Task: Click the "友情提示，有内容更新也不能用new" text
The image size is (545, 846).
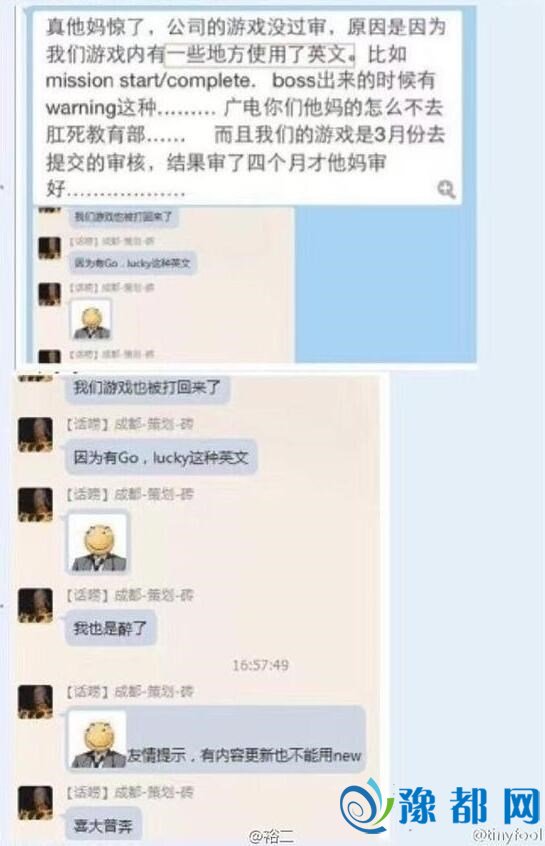Action: tap(244, 755)
